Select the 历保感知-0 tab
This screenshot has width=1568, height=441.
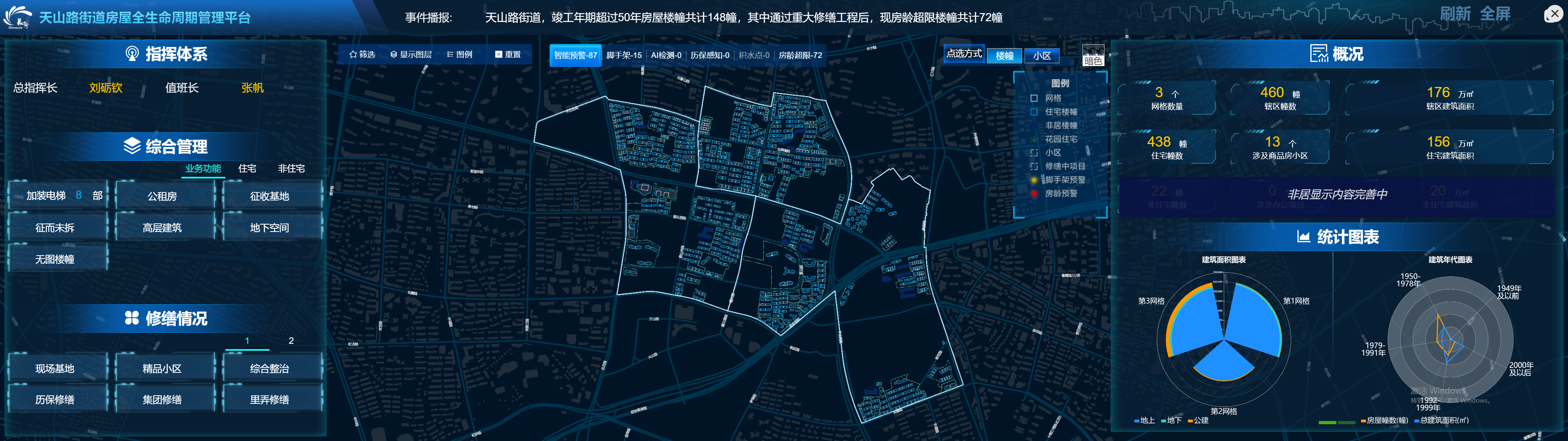click(710, 55)
